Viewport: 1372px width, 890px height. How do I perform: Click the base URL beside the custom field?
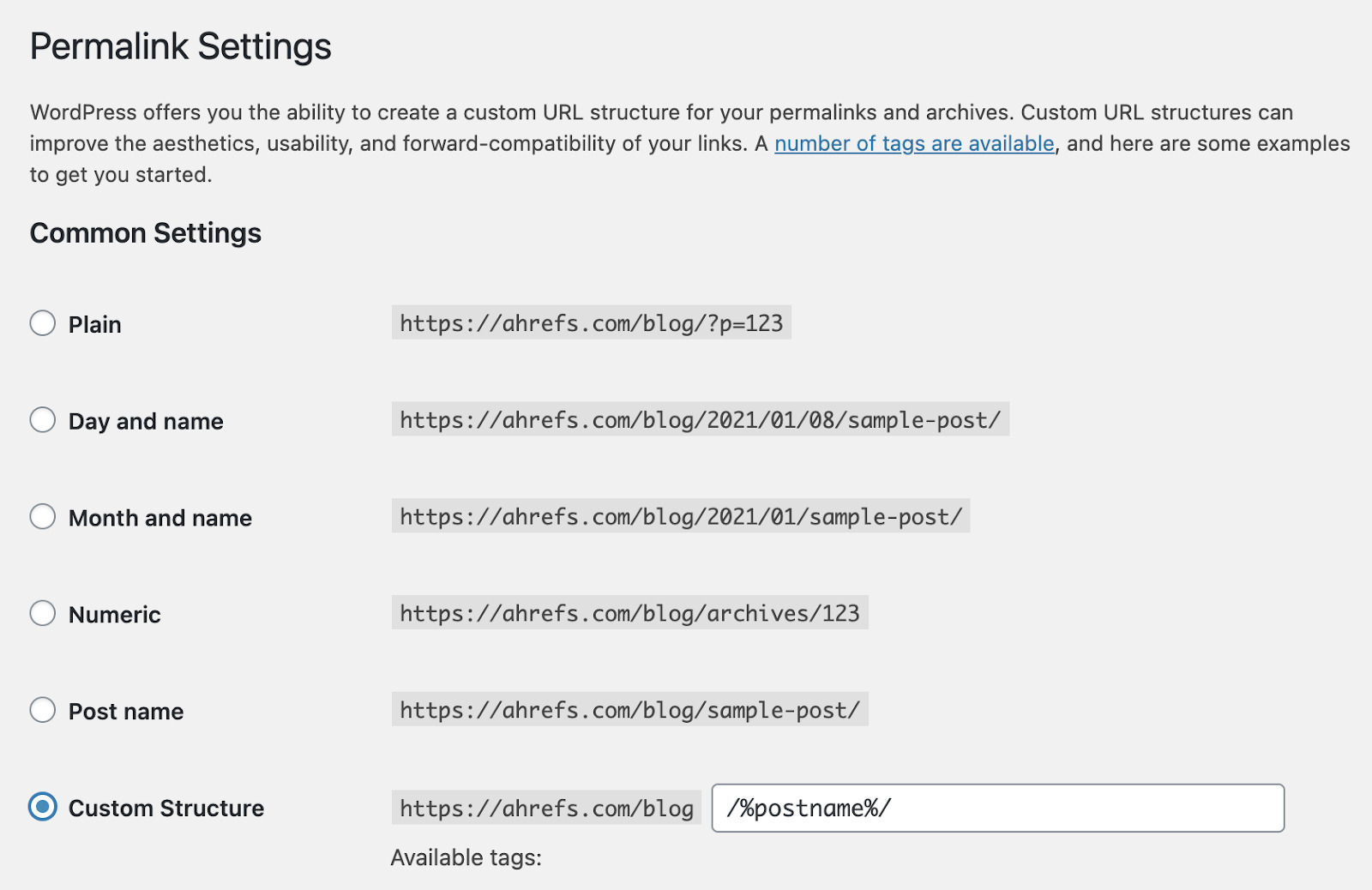[546, 809]
